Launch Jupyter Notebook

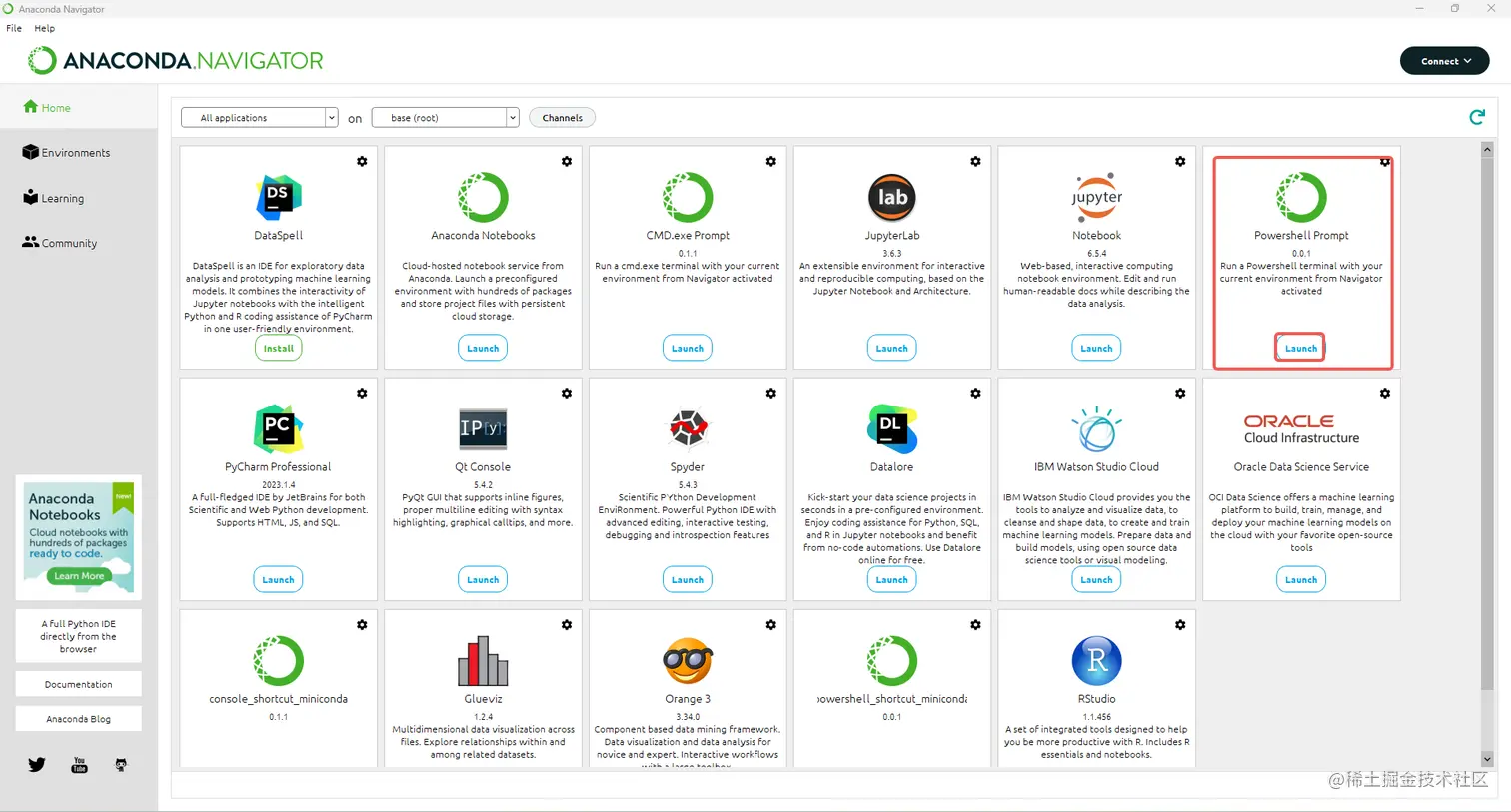tap(1096, 348)
